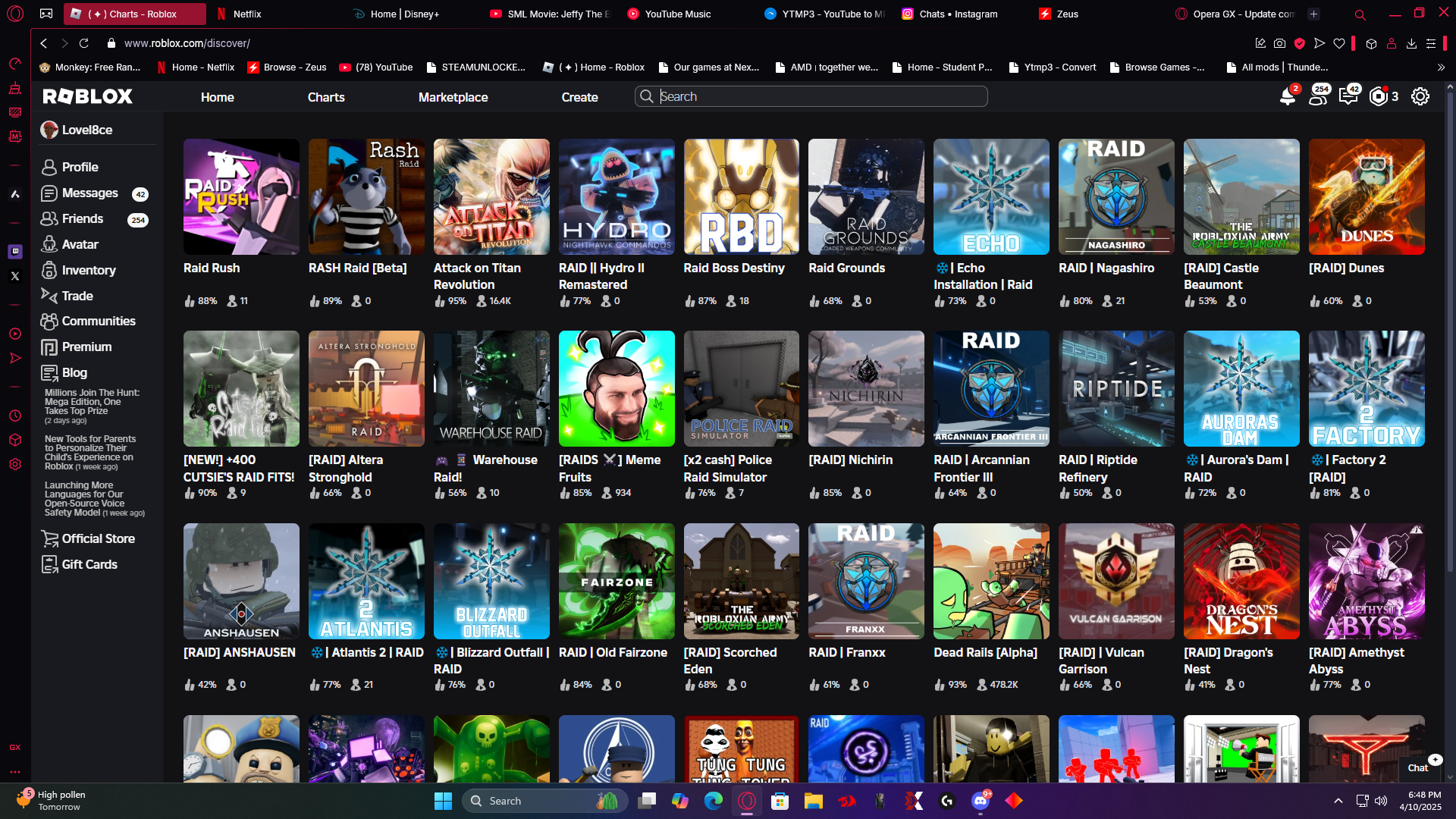1456x819 pixels.
Task: Open chat messages icon in top bar
Action: click(x=1348, y=97)
